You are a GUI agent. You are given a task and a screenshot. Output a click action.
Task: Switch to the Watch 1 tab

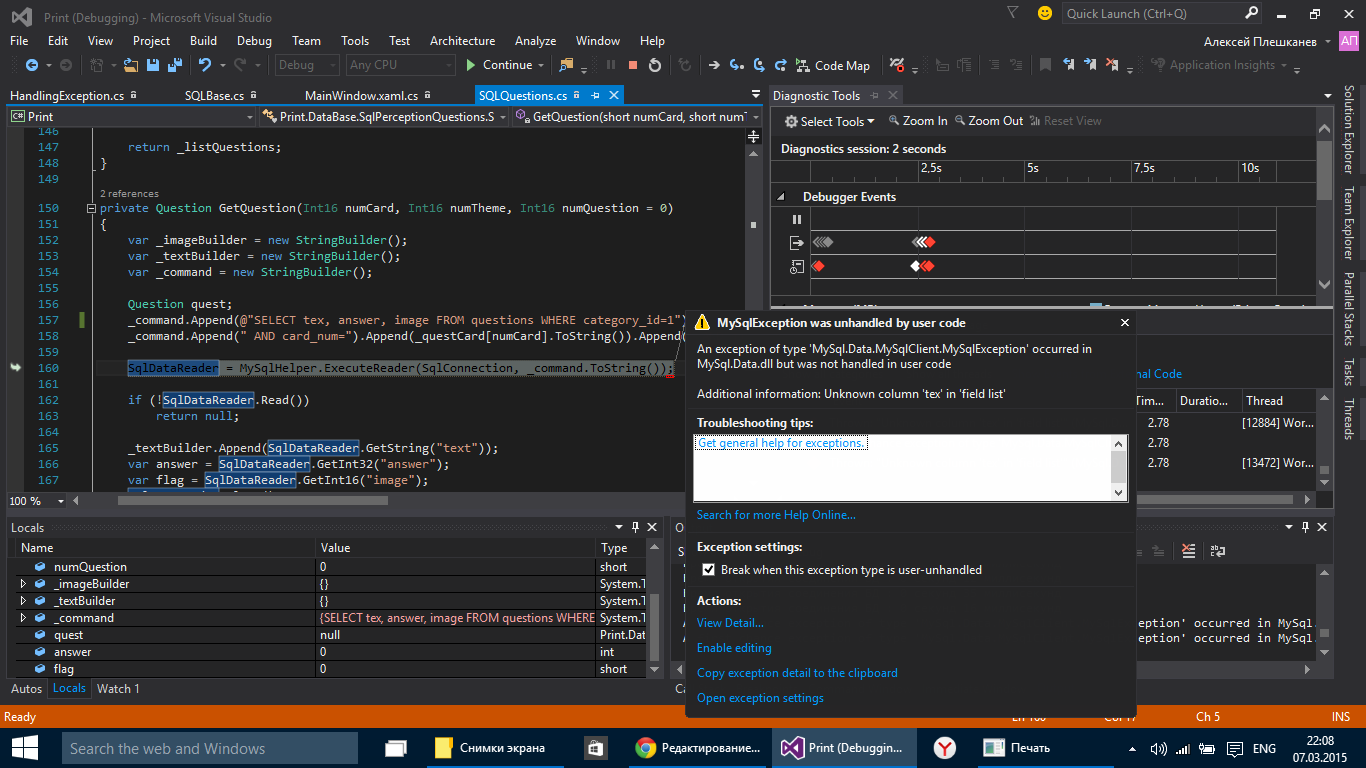[x=118, y=688]
